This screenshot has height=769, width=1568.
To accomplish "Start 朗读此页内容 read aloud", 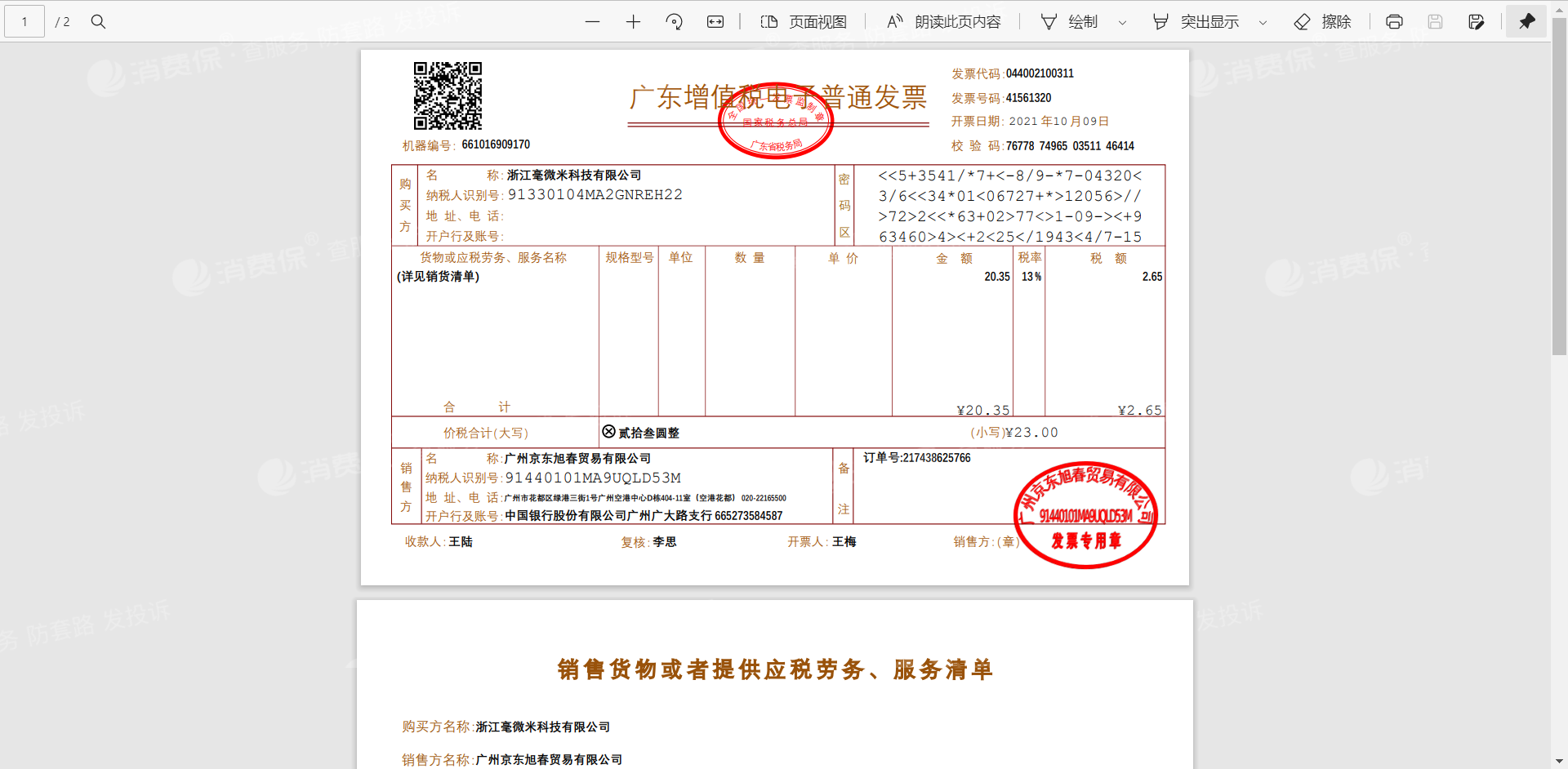I will [x=943, y=22].
